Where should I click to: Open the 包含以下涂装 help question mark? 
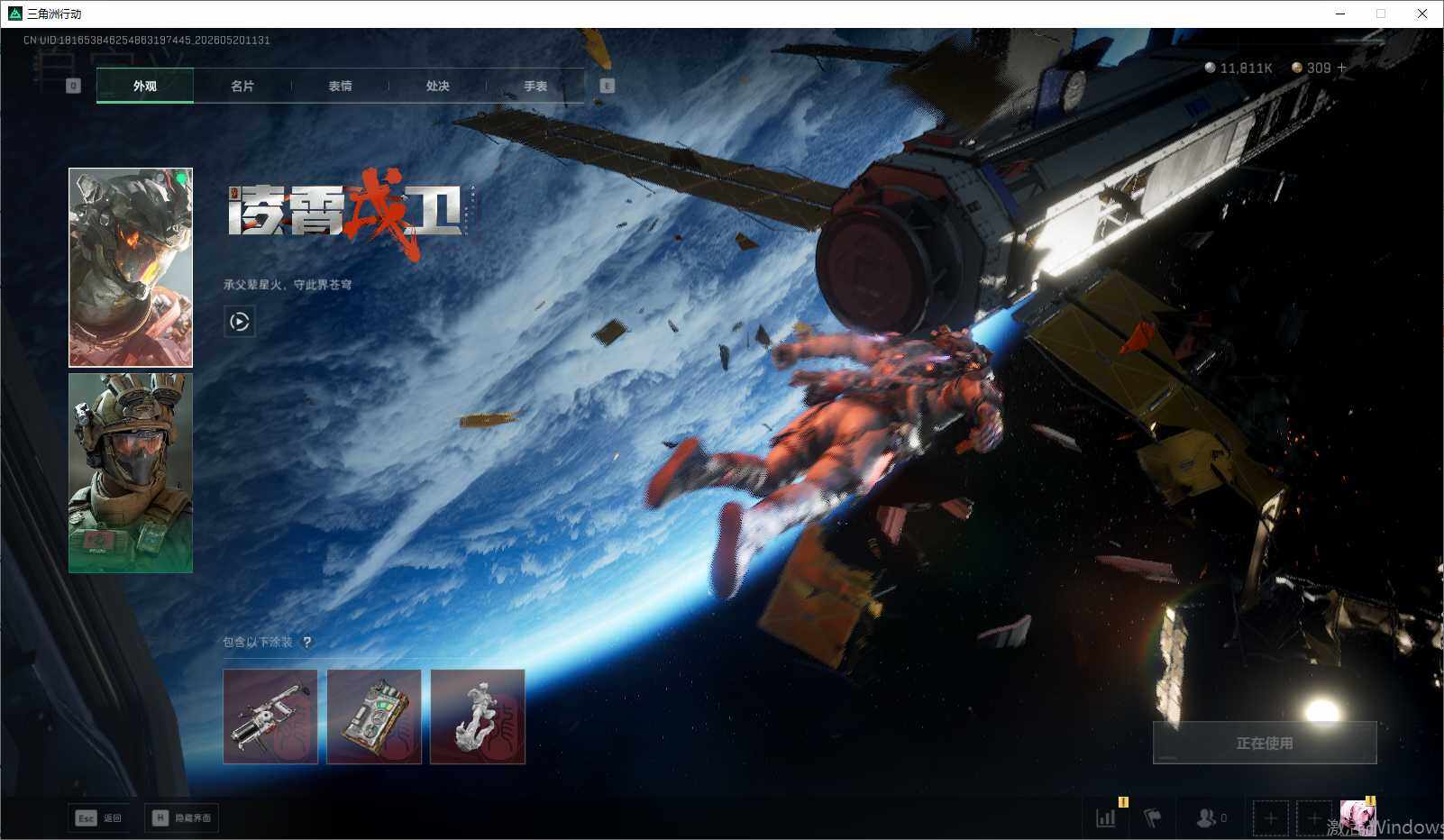pos(307,642)
